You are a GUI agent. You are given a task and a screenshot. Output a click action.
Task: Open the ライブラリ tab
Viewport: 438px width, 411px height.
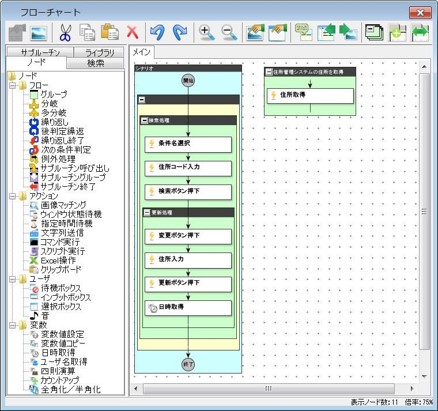coord(99,52)
